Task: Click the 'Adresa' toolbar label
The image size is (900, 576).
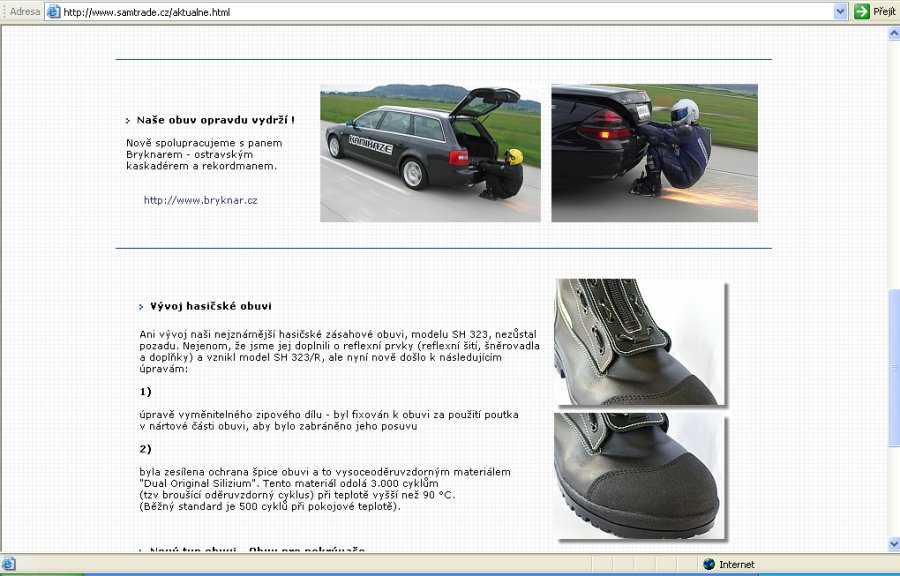Action: pos(25,12)
